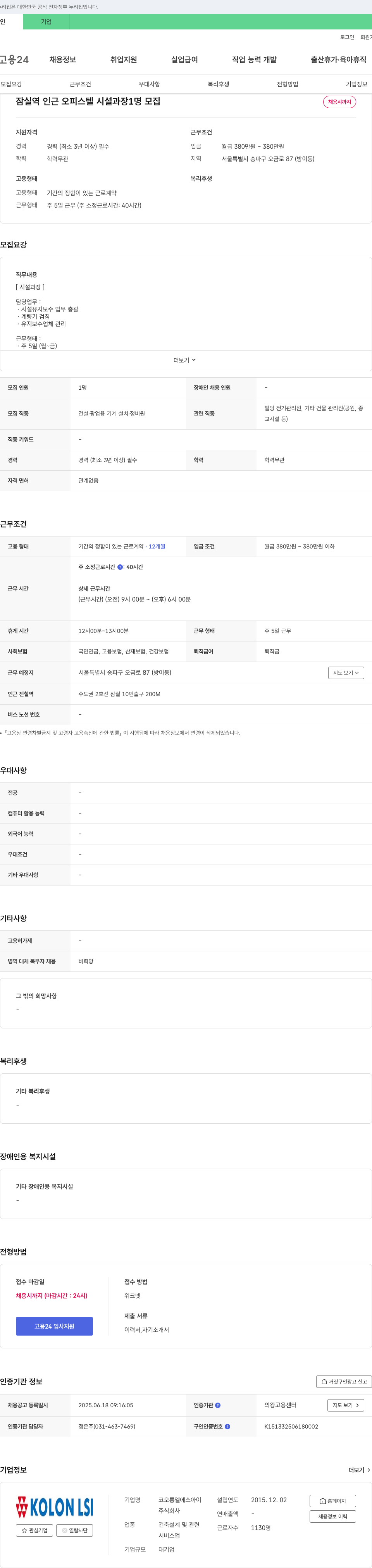Viewport: 372px width, 1568px height.
Task: Click the contact 정은주(031-463-7469)
Action: pyautogui.click(x=107, y=1427)
